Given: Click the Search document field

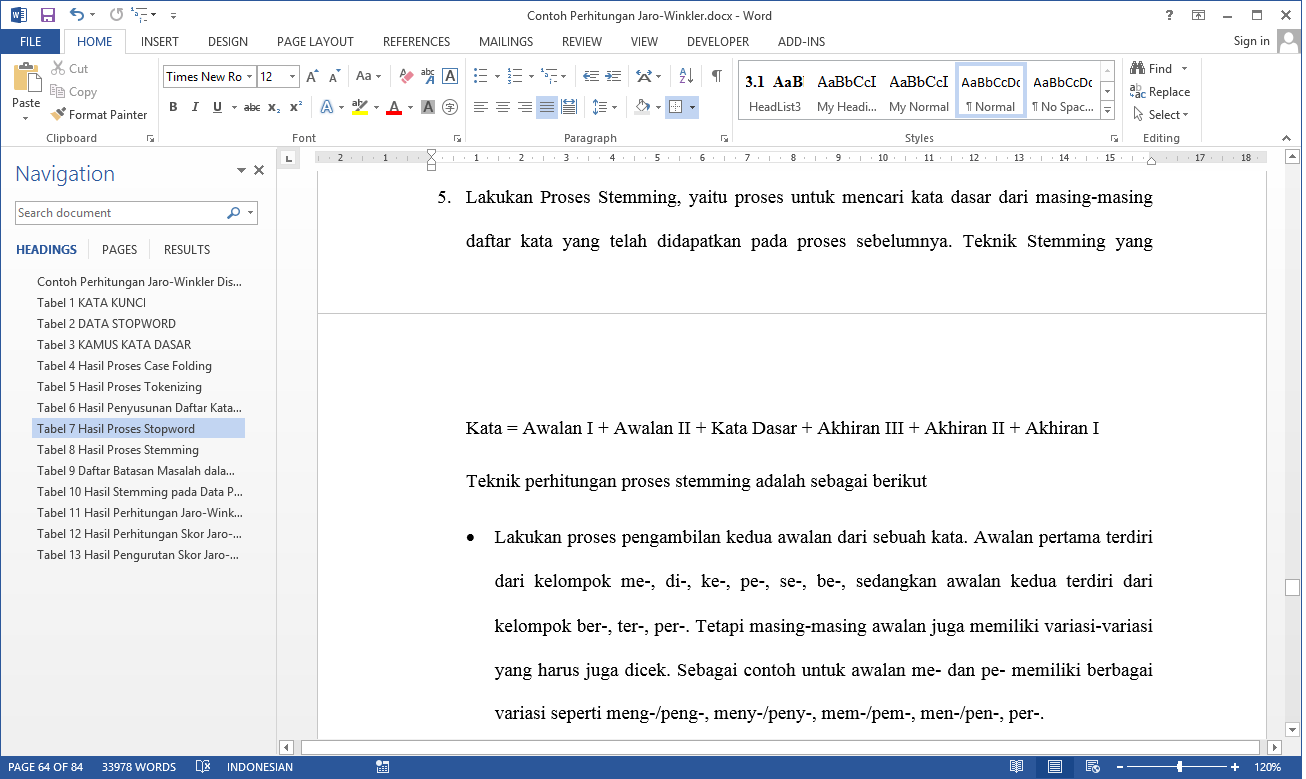Looking at the screenshot, I should (120, 213).
